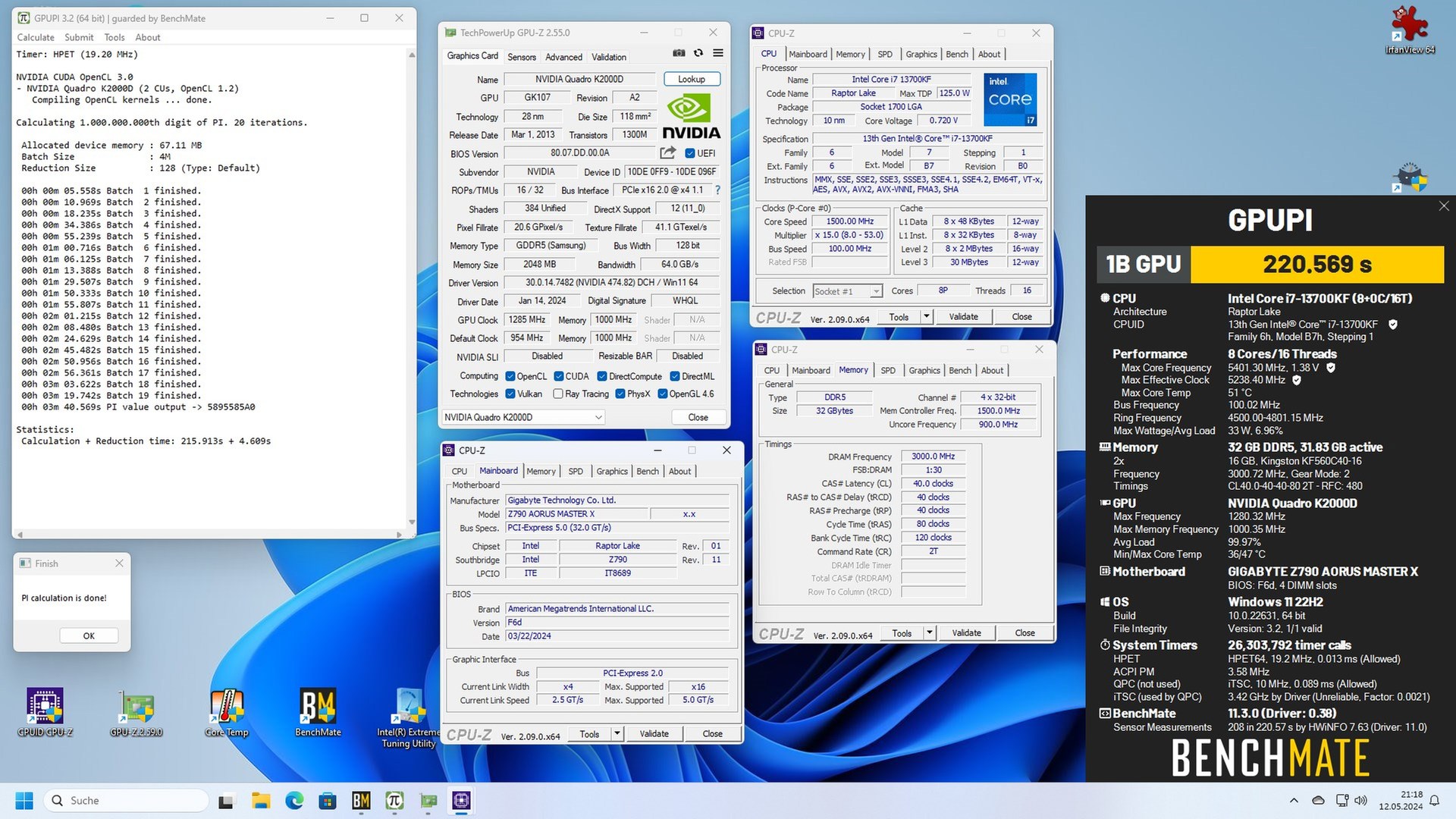Show hidden system tray icons chevron
1456x819 pixels.
click(1294, 801)
